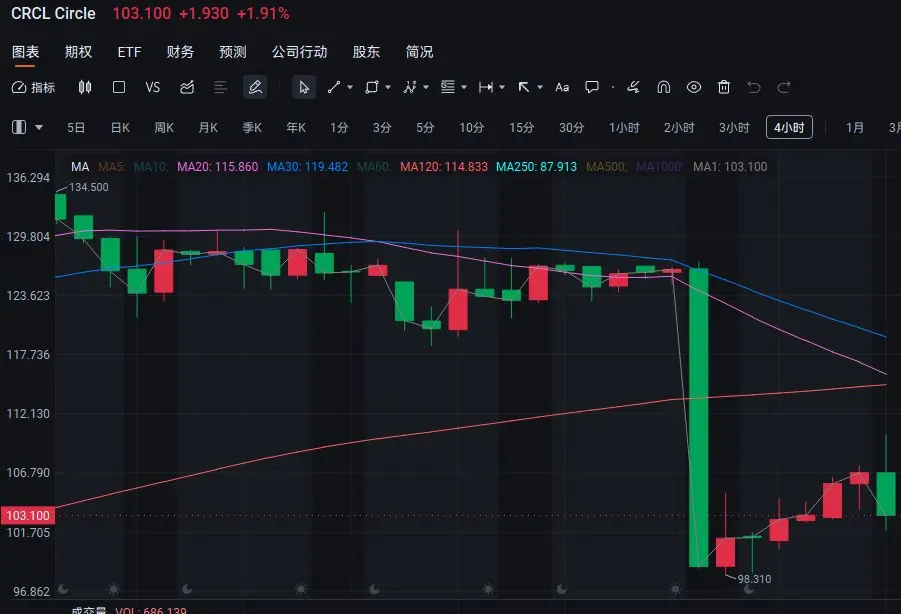Switch to the 图表 tab
The height and width of the screenshot is (614, 901).
(25, 52)
